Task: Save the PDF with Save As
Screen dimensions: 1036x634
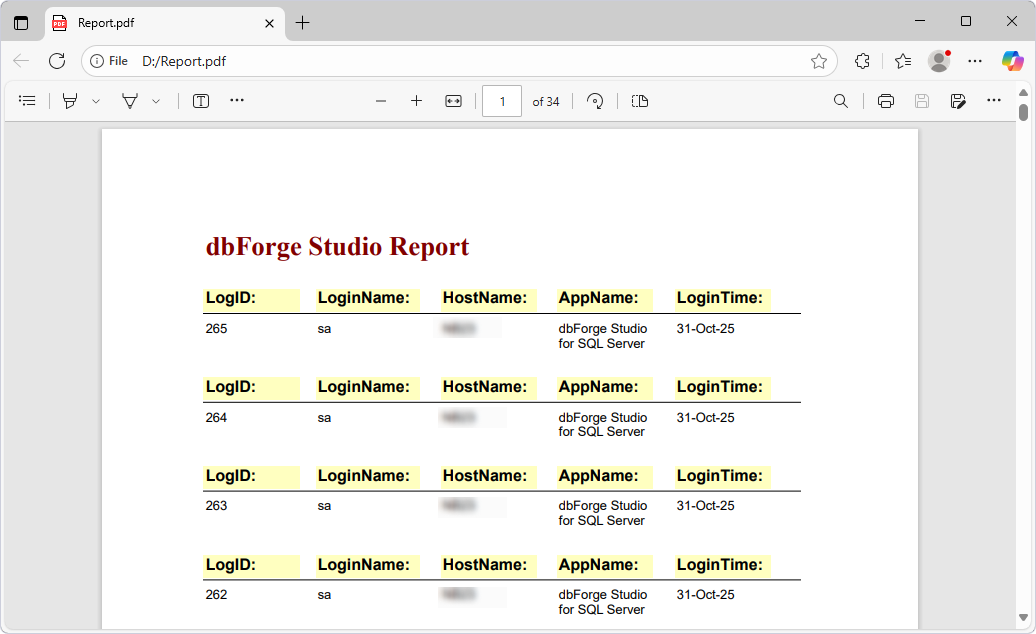Action: point(958,100)
